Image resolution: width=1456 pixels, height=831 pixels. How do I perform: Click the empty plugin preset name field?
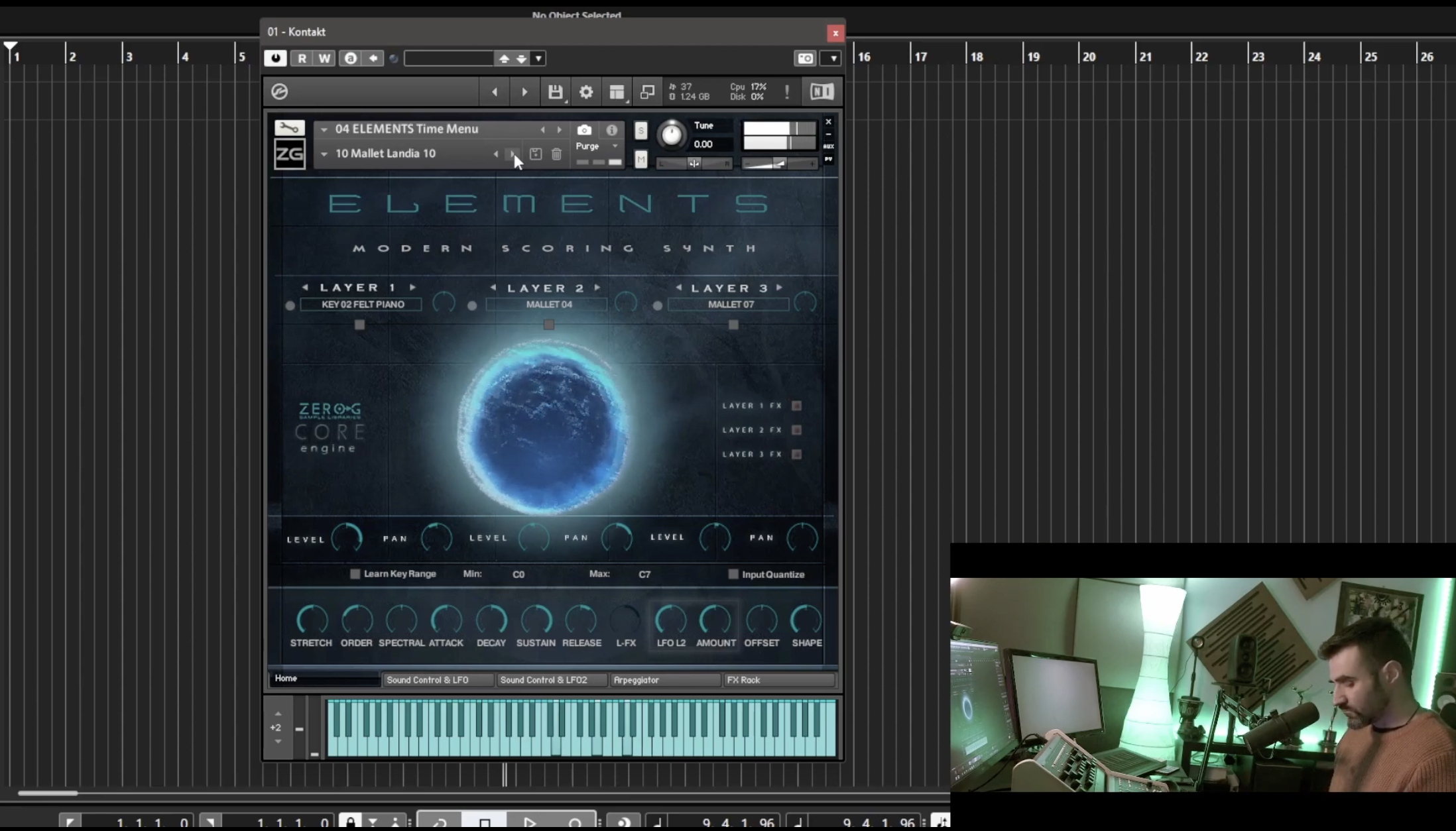[x=449, y=58]
